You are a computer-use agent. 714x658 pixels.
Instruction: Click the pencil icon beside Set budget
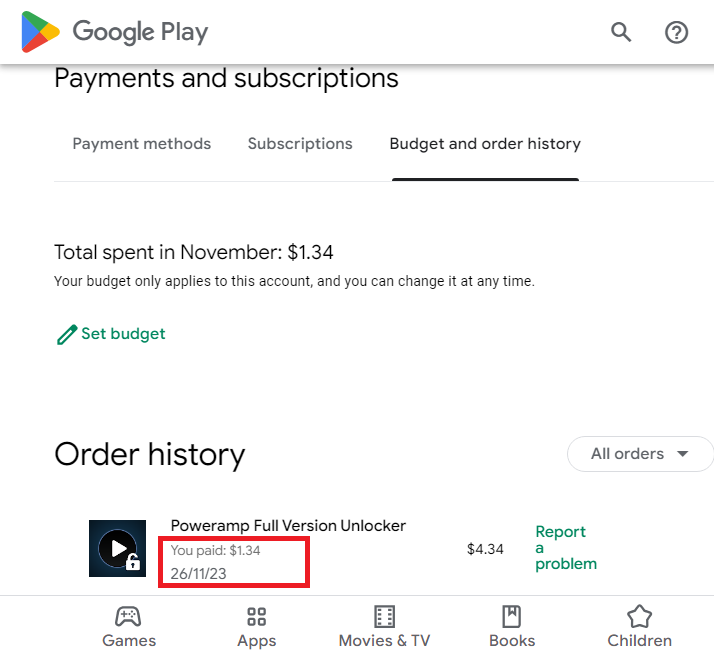(x=66, y=335)
